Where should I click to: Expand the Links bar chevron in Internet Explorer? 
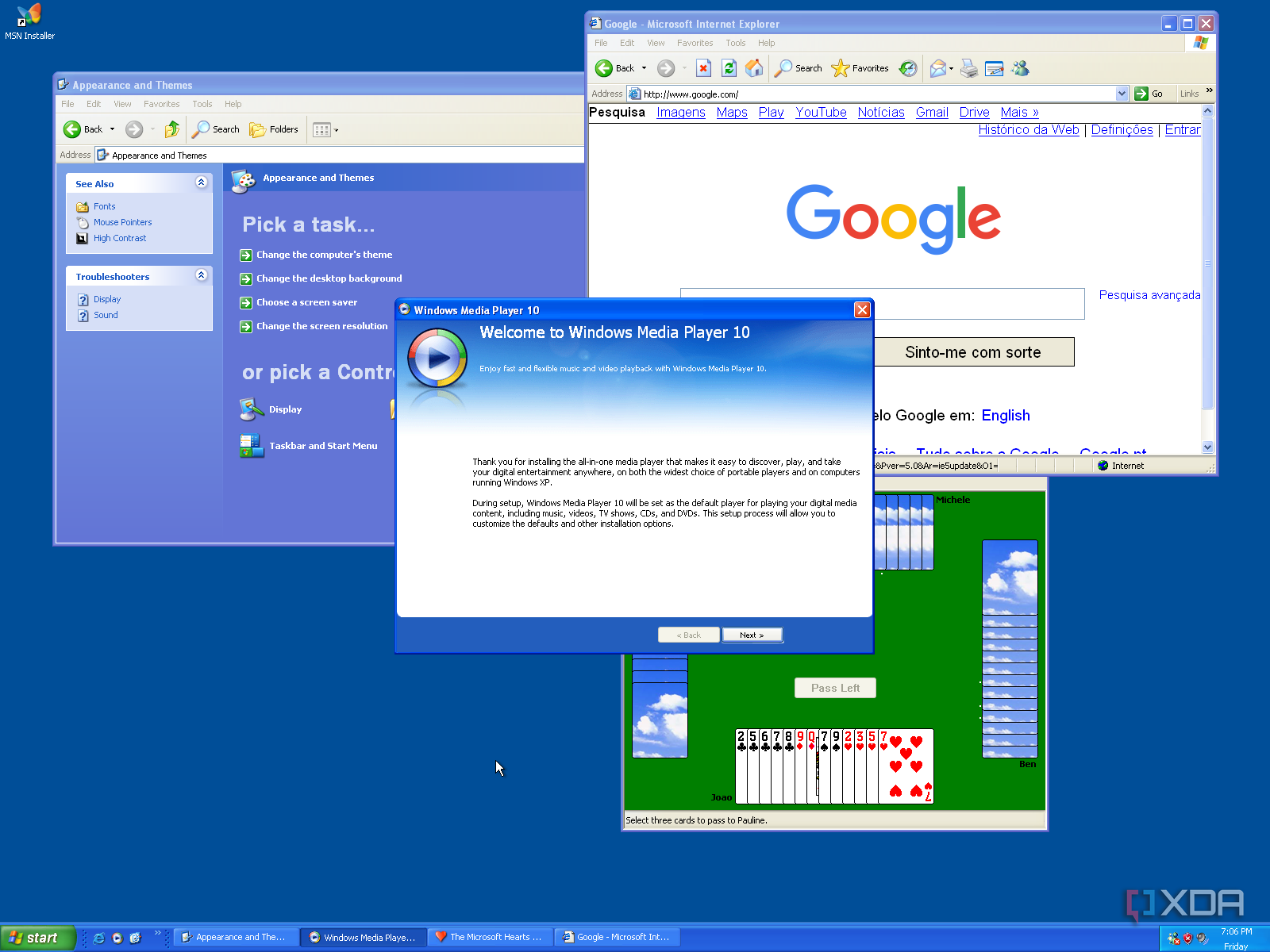click(x=1209, y=91)
